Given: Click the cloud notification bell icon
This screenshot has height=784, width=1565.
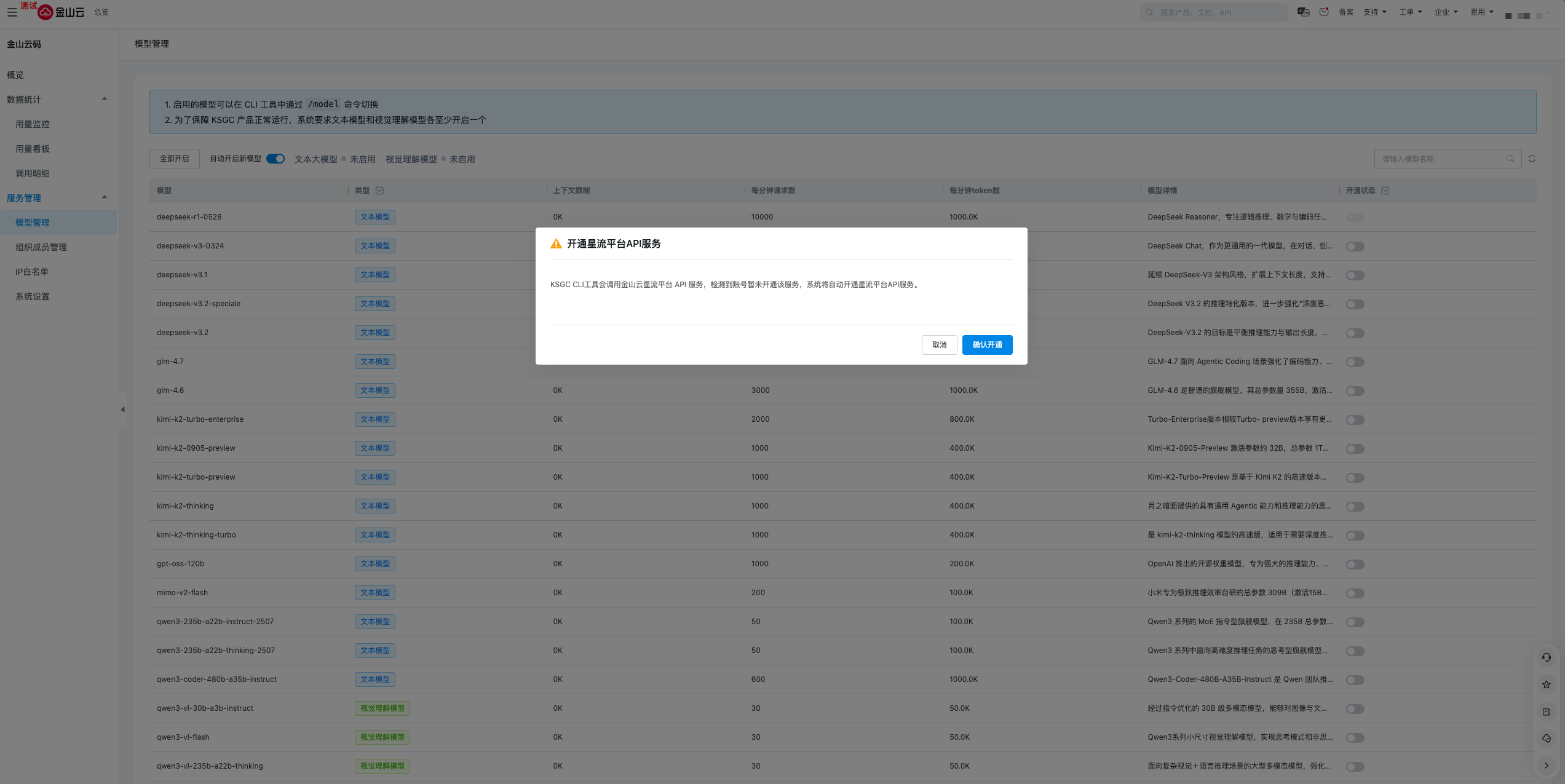Looking at the screenshot, I should click(x=1546, y=738).
